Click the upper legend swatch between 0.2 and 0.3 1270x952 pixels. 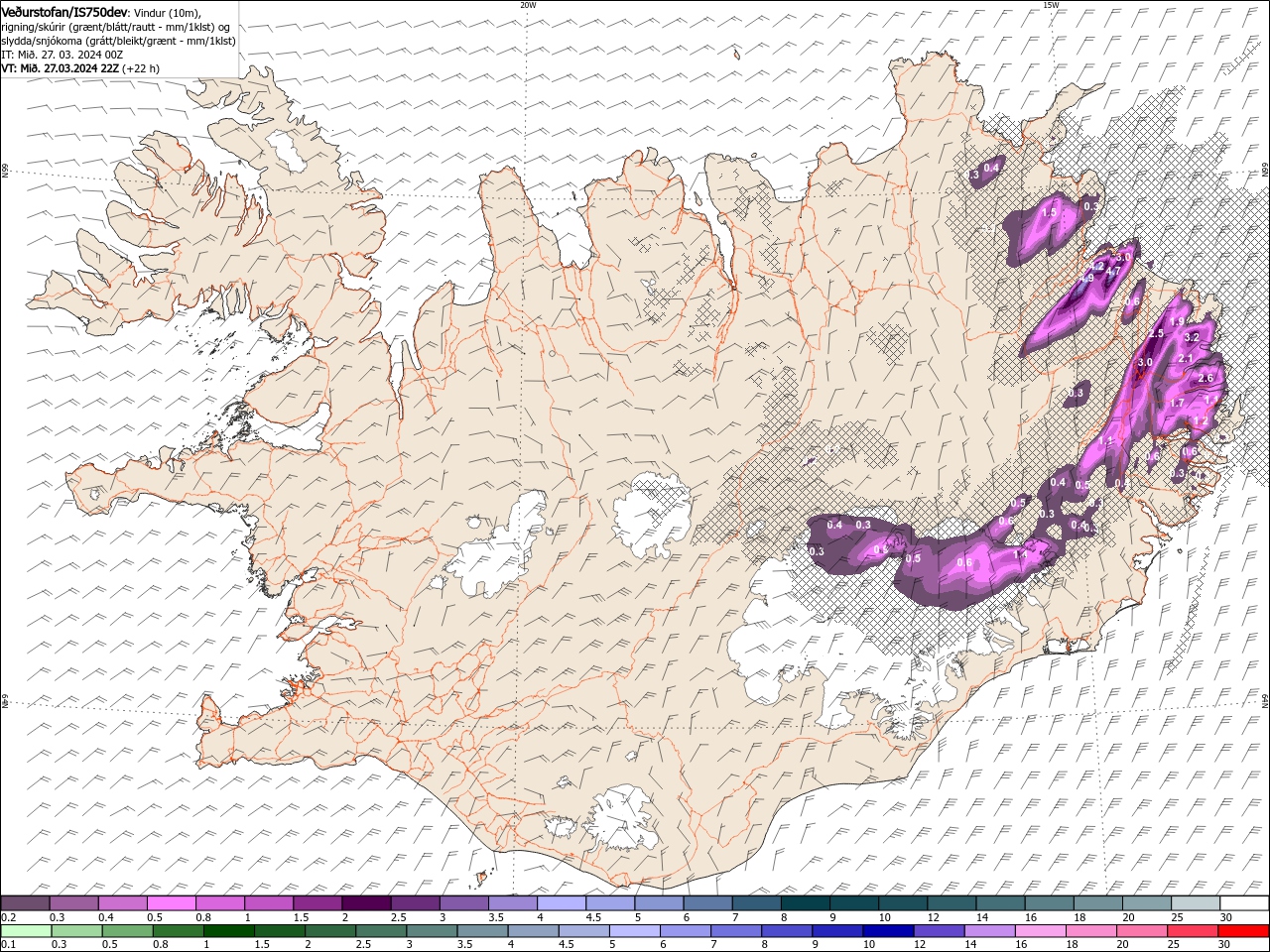(x=26, y=903)
